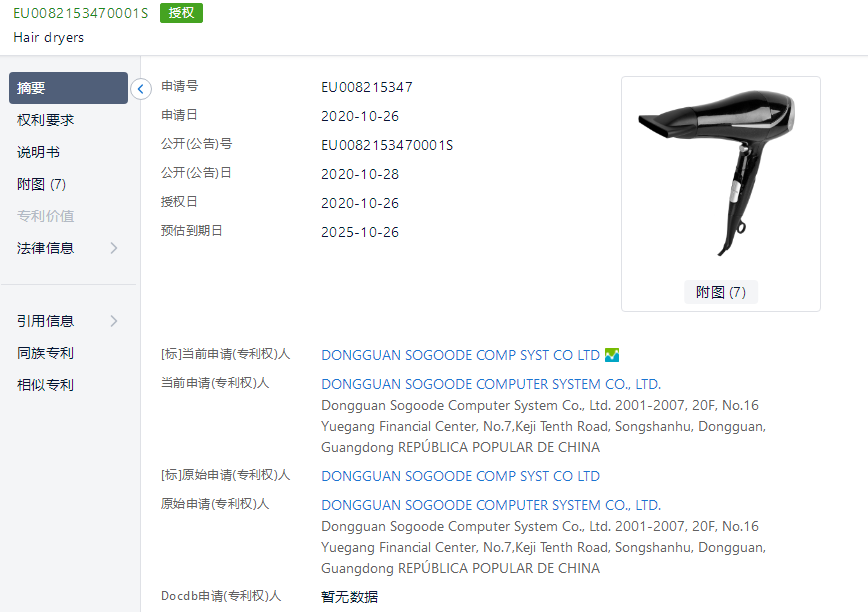
Task: Open the 权利要求 section
Action: [x=45, y=120]
